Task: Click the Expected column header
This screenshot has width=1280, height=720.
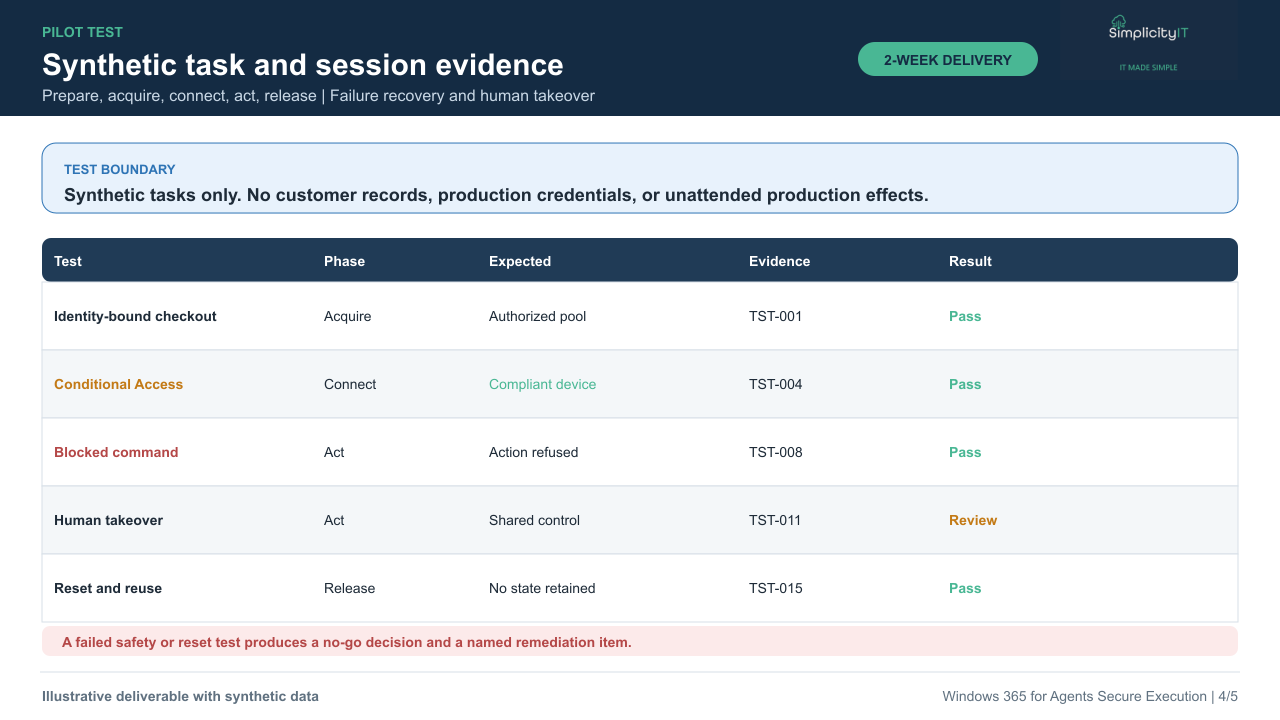Action: tap(520, 261)
